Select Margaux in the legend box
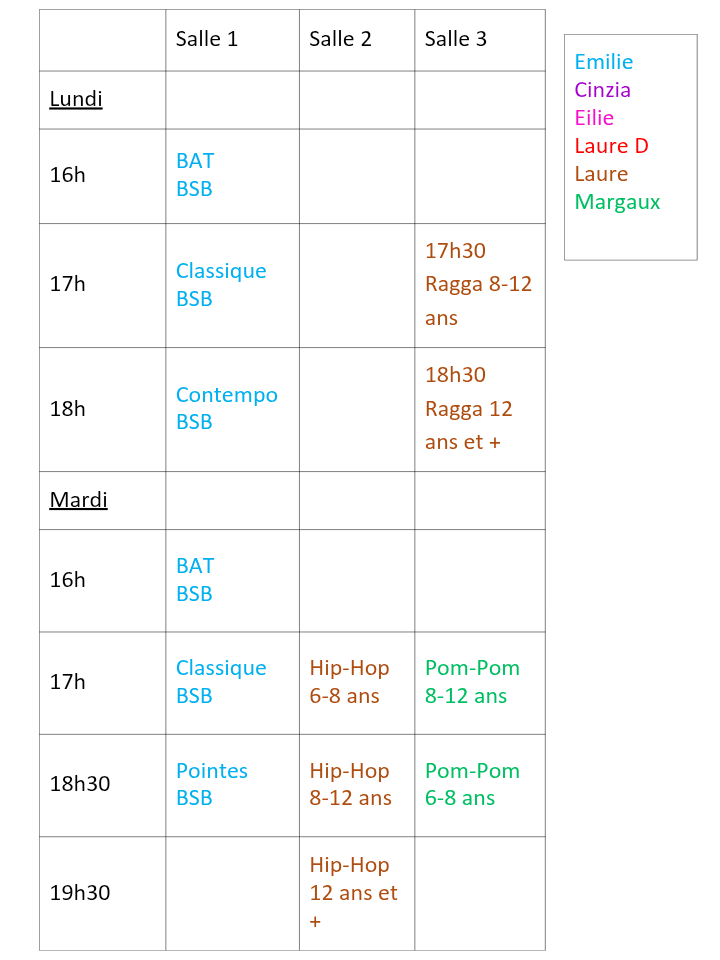Image resolution: width=720 pixels, height=960 pixels. tap(618, 202)
